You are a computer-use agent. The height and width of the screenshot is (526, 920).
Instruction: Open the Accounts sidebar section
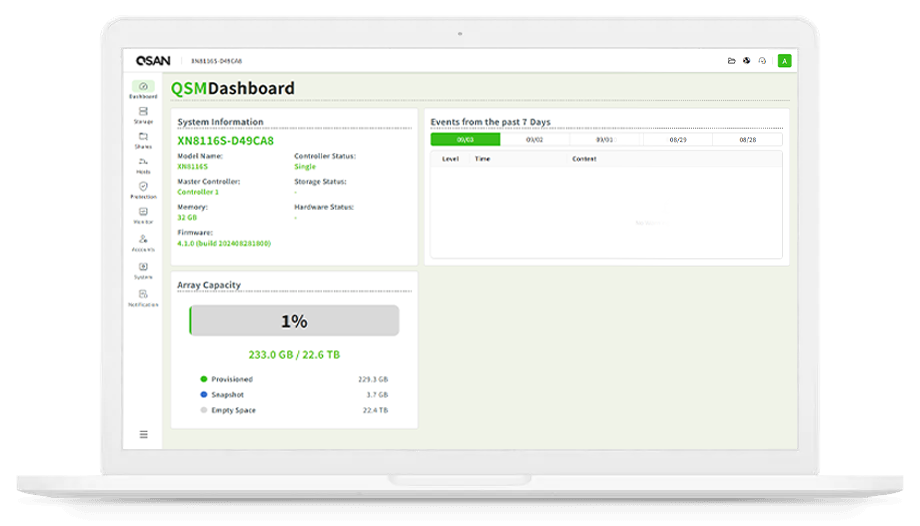[x=143, y=243]
